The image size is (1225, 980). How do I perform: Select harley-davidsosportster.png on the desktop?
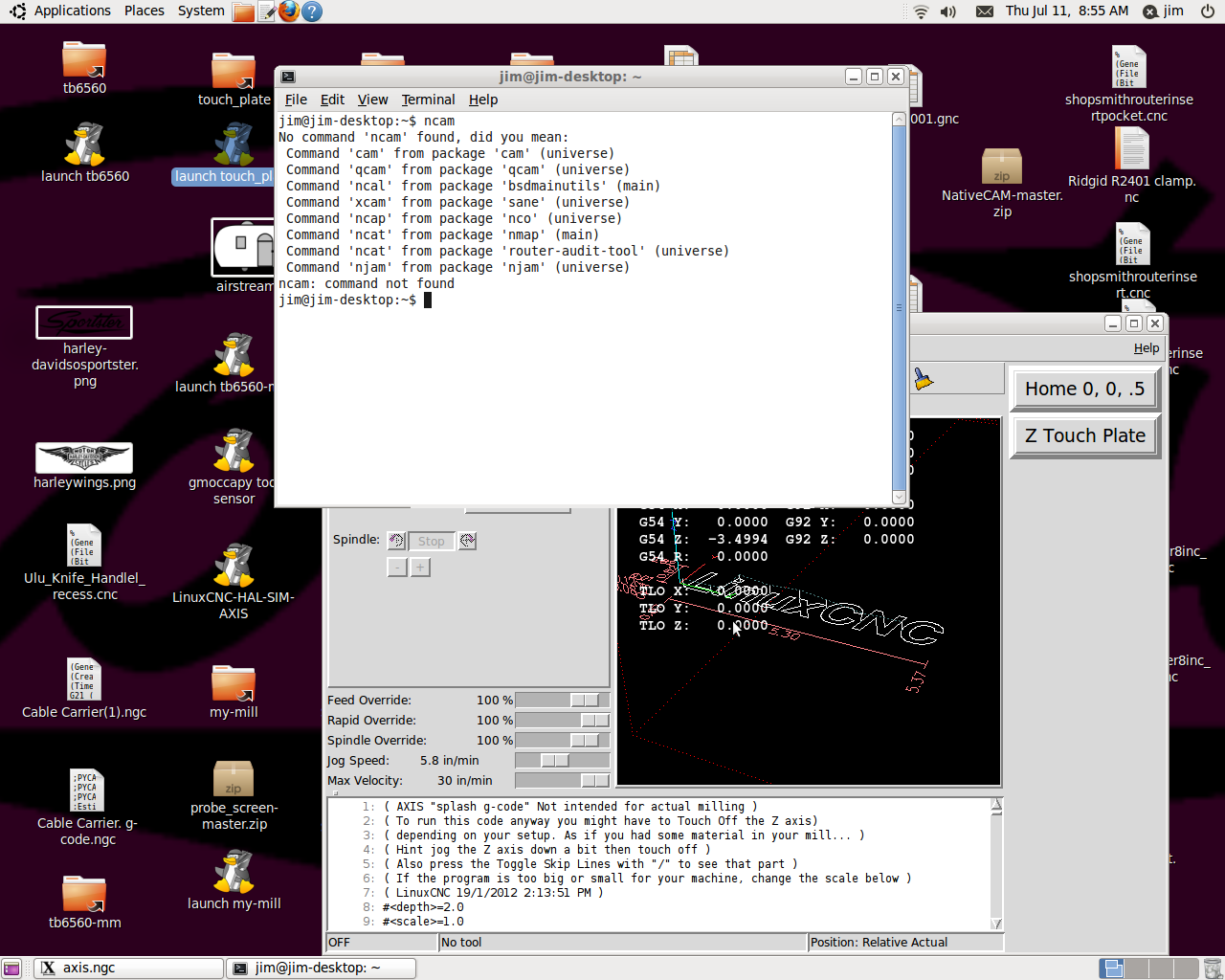84,323
